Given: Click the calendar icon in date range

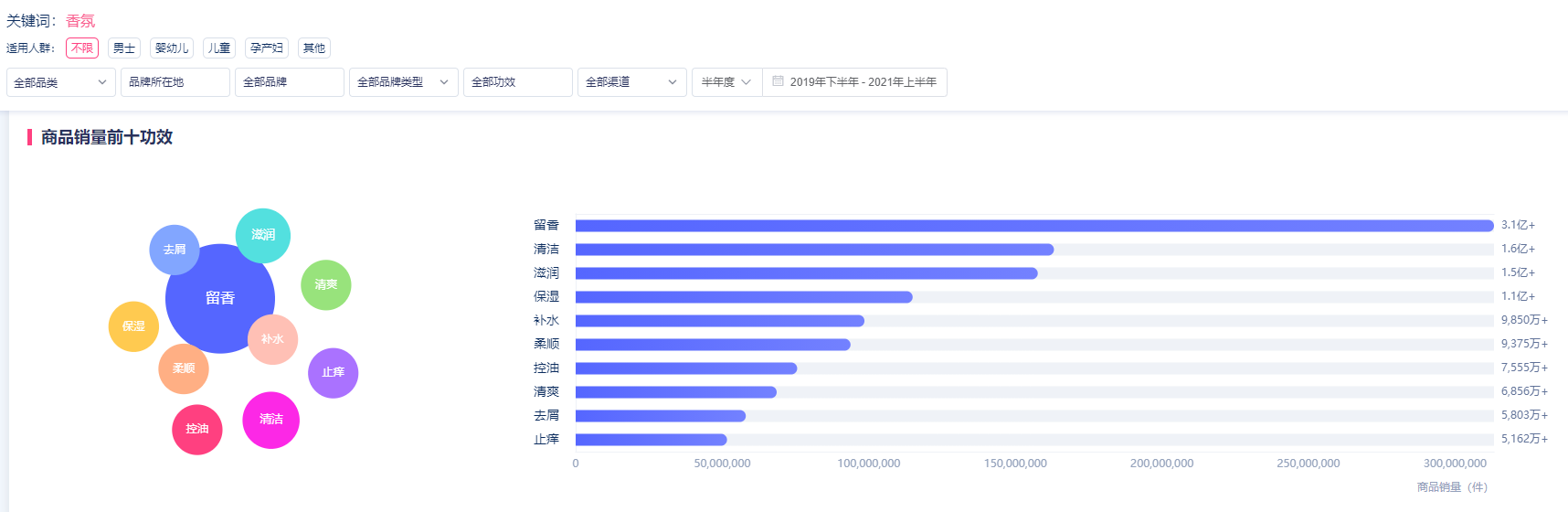Looking at the screenshot, I should tap(778, 81).
